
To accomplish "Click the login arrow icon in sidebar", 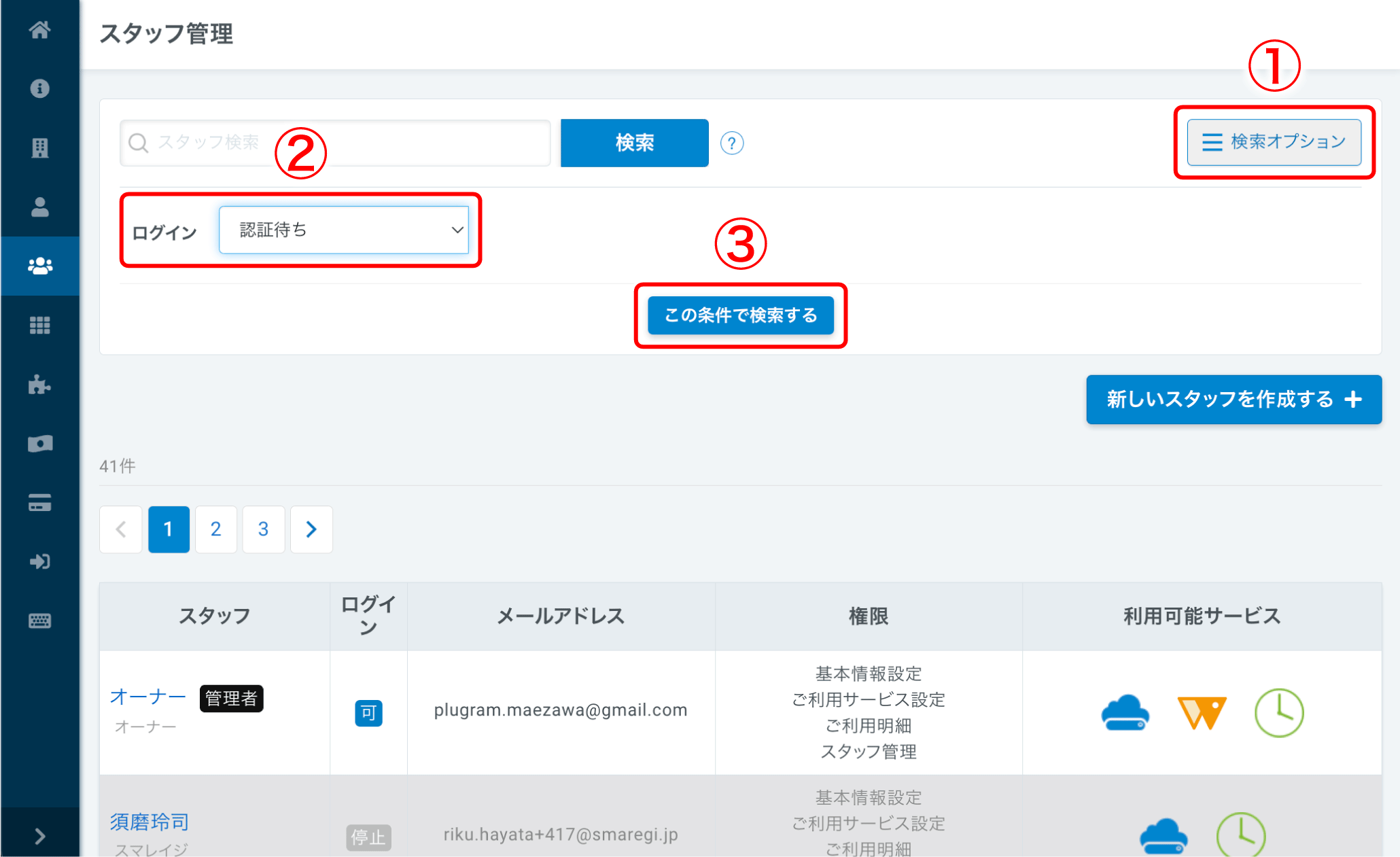I will click(x=39, y=562).
